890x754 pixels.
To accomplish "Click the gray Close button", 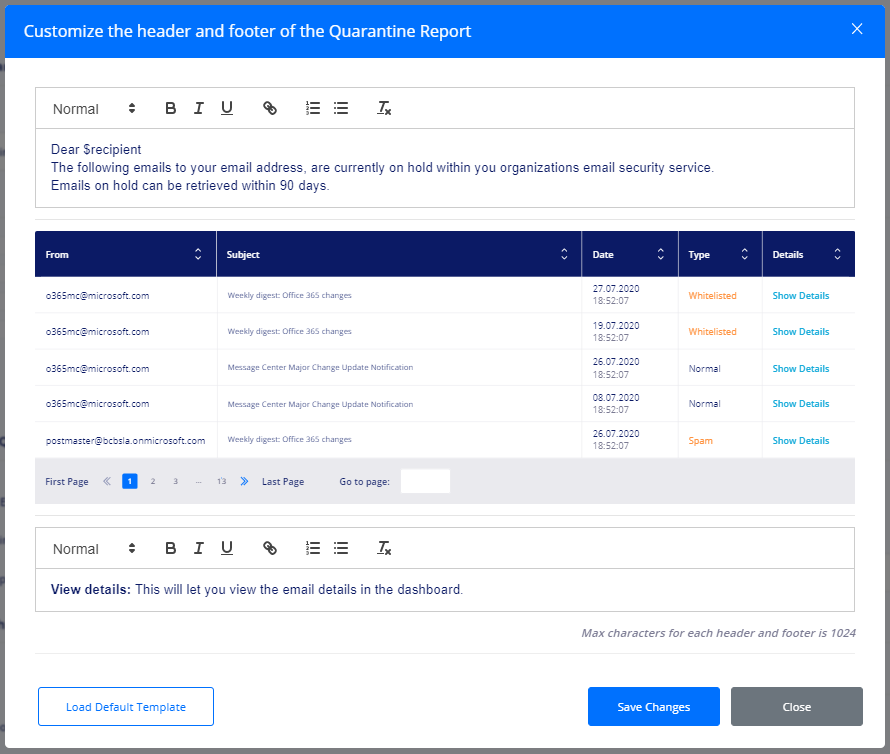I will (x=797, y=706).
